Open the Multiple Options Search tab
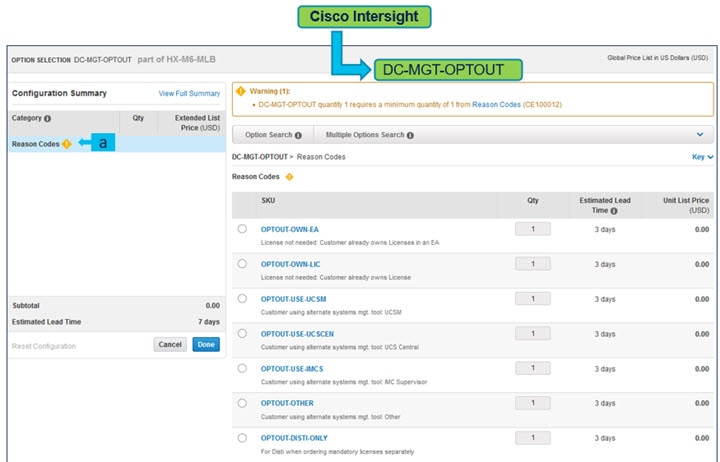720x462 pixels. (370, 135)
